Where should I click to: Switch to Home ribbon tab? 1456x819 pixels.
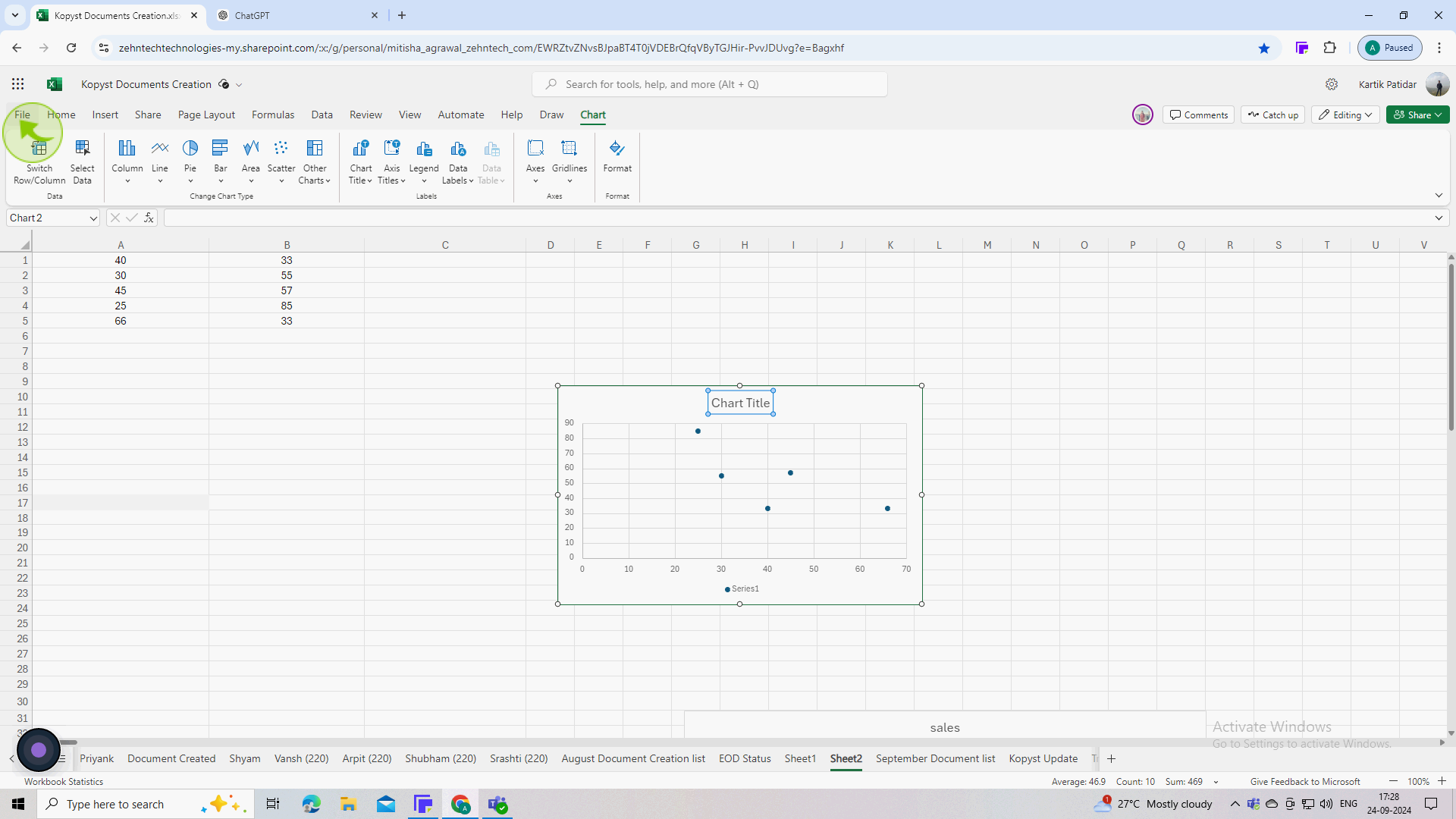pos(61,115)
